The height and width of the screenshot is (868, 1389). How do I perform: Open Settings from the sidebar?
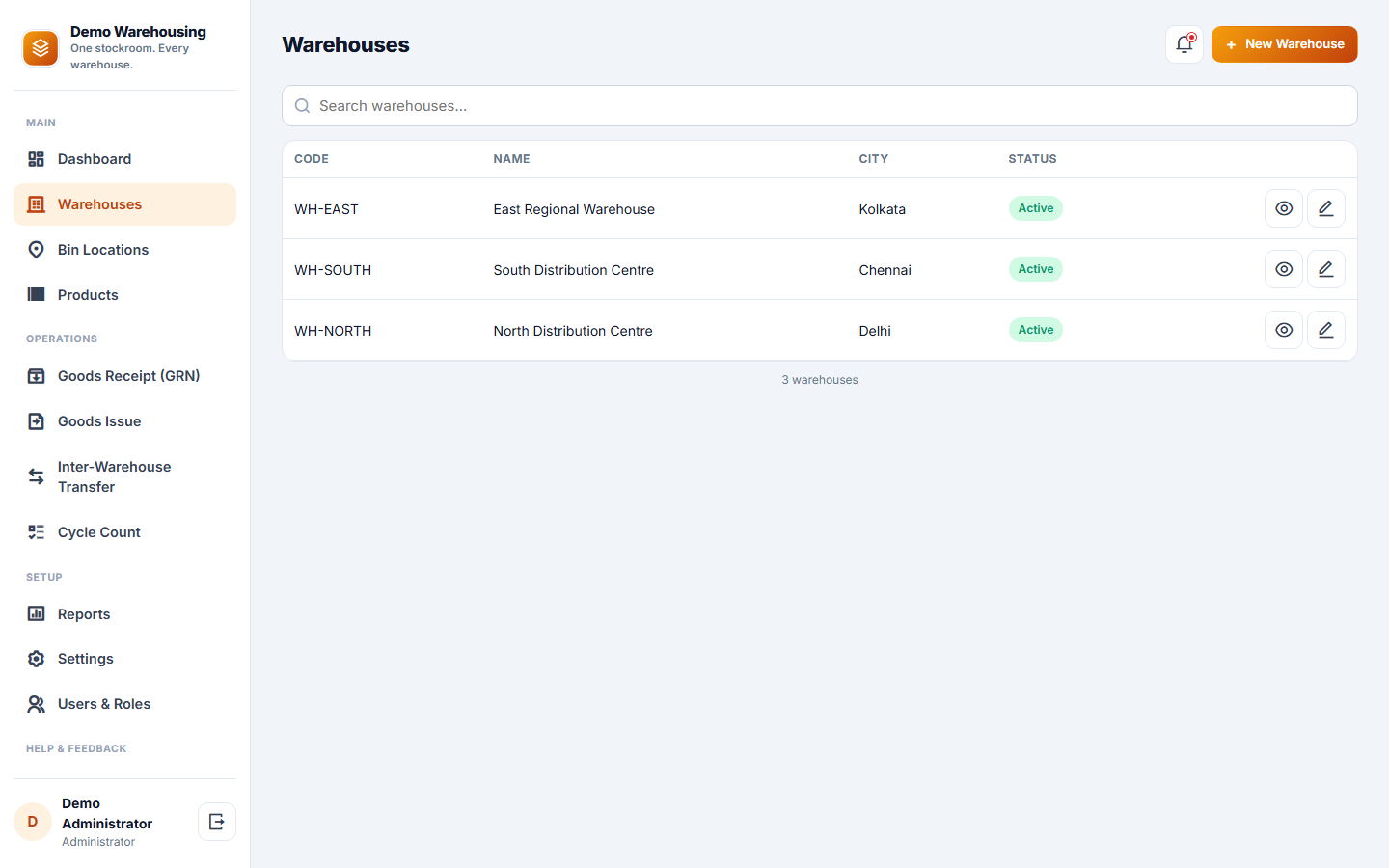[124, 659]
